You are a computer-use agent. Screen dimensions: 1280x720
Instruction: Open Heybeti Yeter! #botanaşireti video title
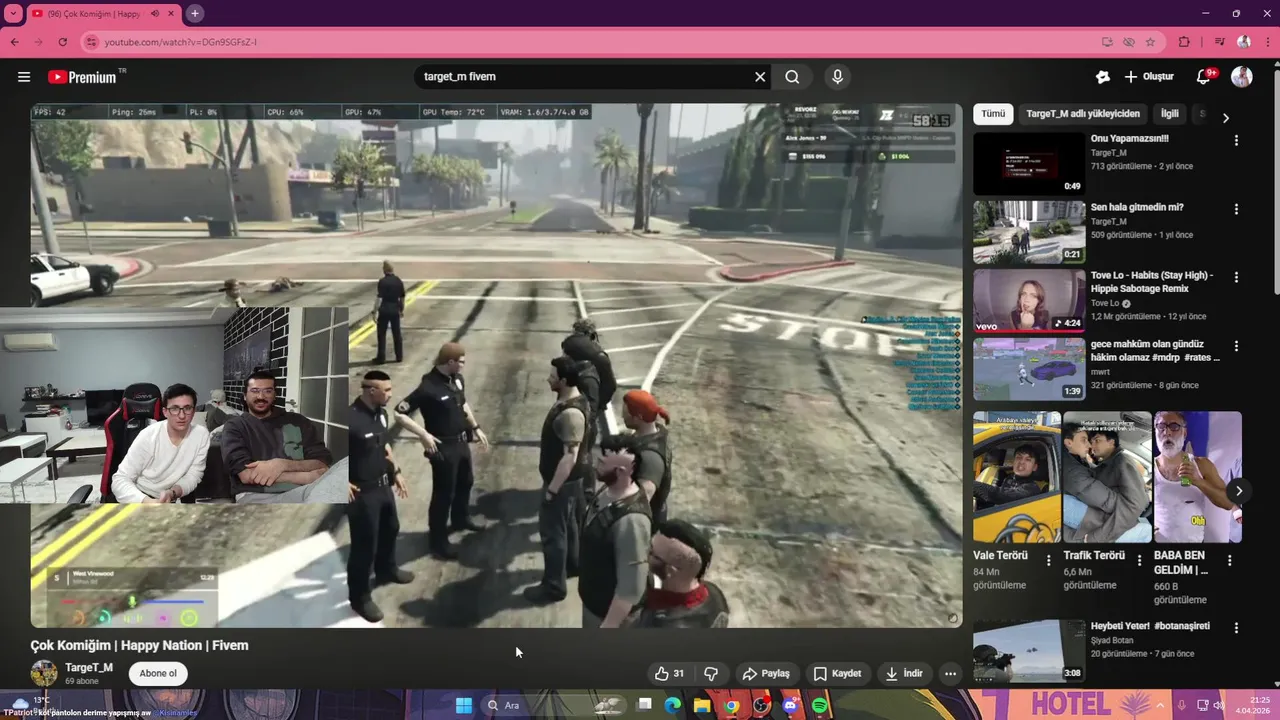click(x=1150, y=626)
